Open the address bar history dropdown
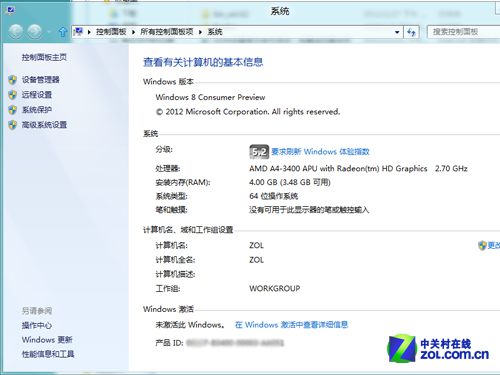Viewport: 500px width, 375px height. pyautogui.click(x=397, y=32)
